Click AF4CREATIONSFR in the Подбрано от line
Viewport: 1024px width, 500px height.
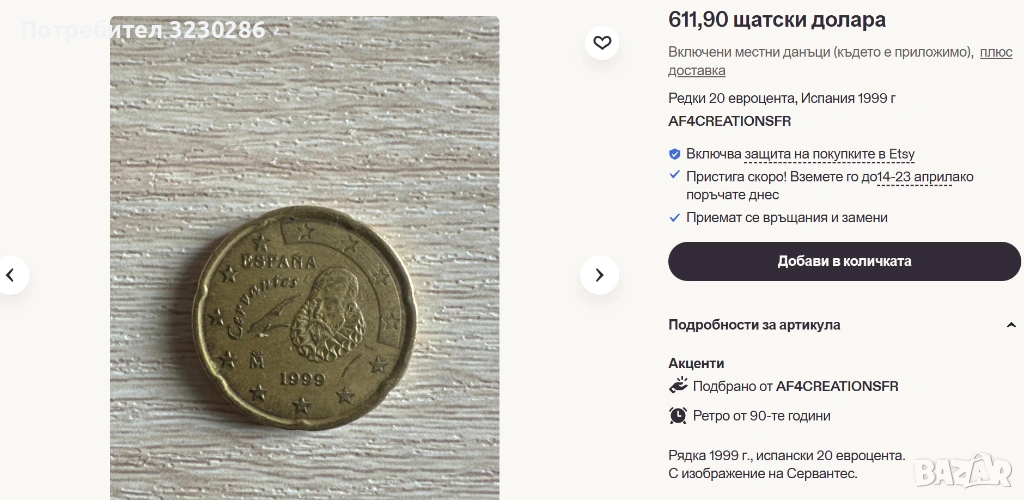coord(837,386)
